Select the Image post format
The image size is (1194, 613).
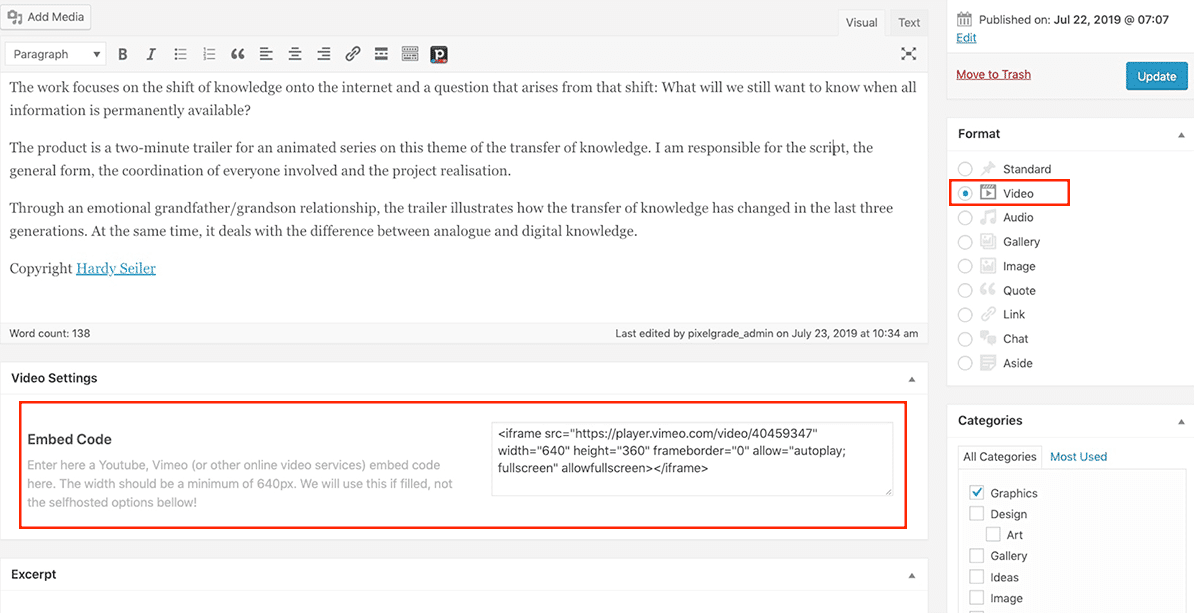(965, 267)
